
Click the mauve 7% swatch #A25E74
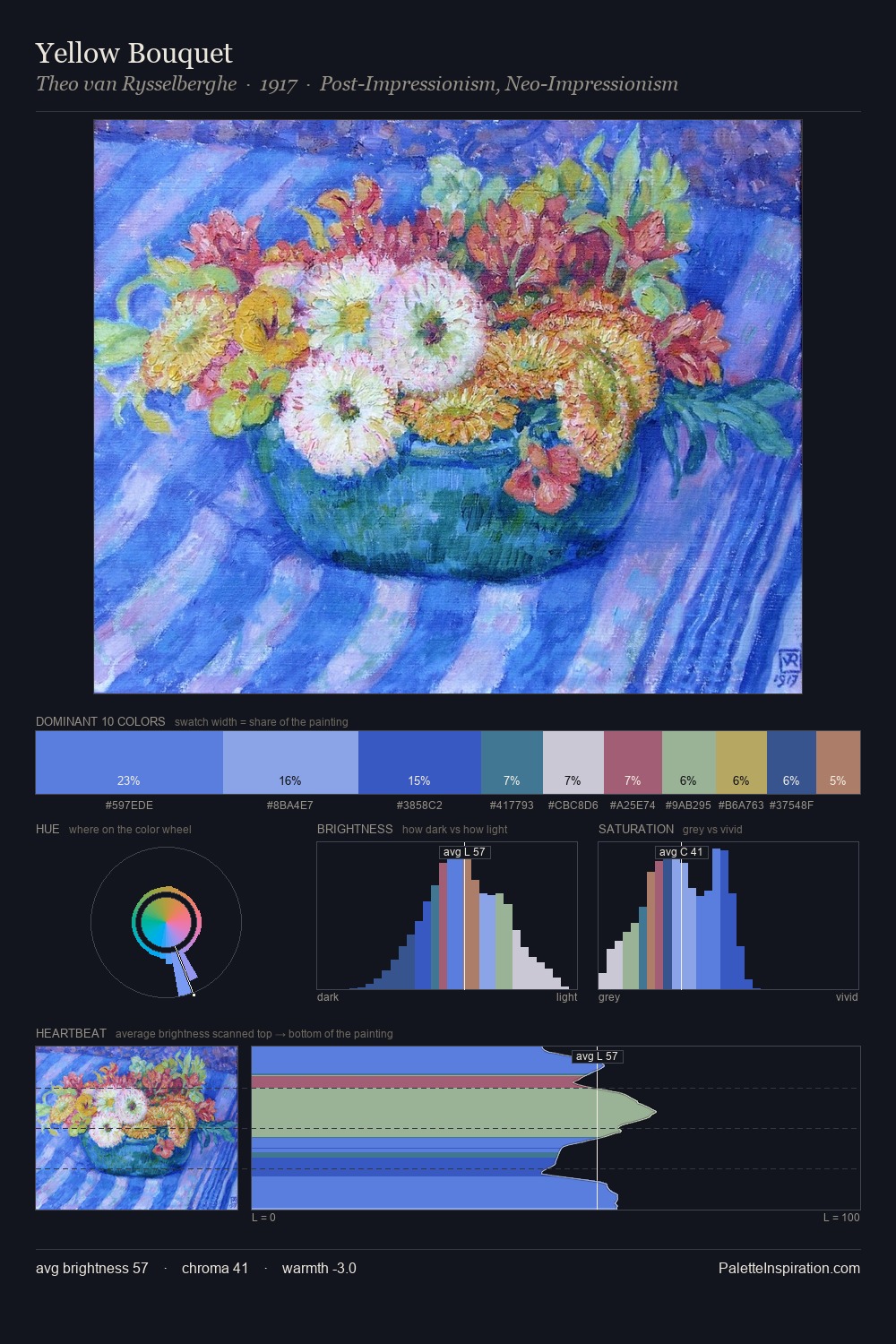[x=633, y=762]
